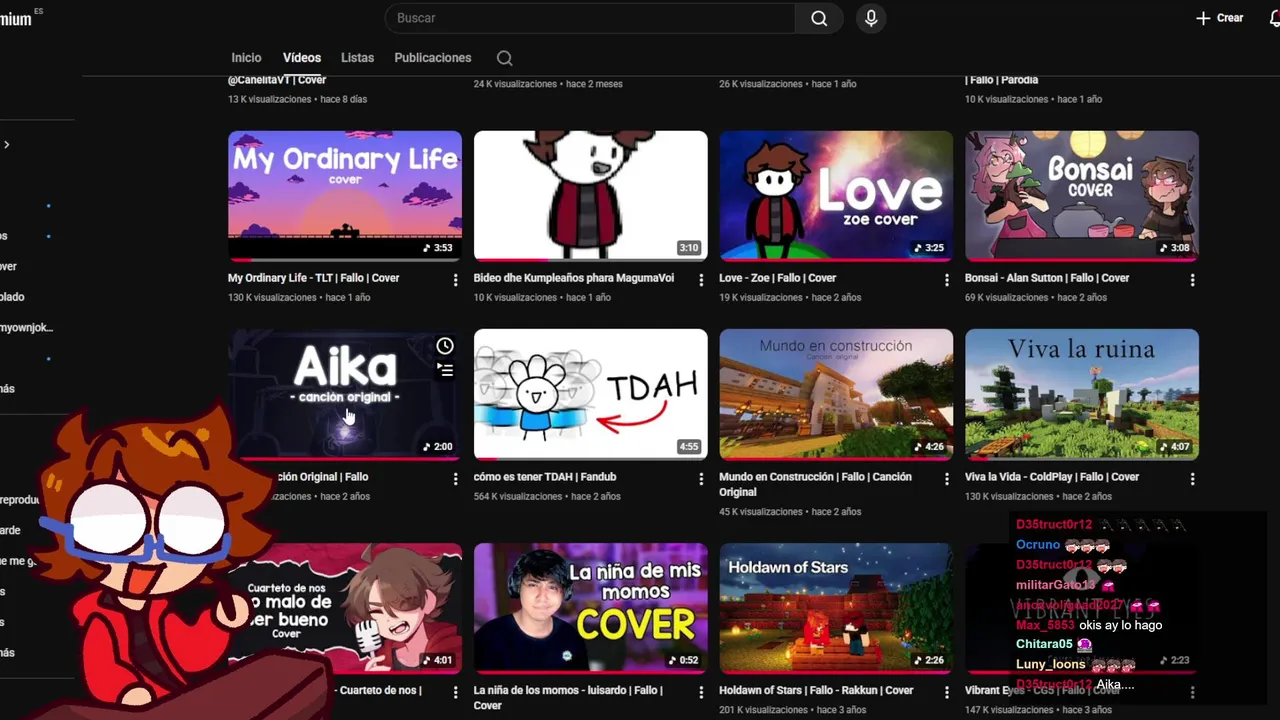Screen dimensions: 1280x720
Task: Click the search magnifier button
Action: click(819, 18)
